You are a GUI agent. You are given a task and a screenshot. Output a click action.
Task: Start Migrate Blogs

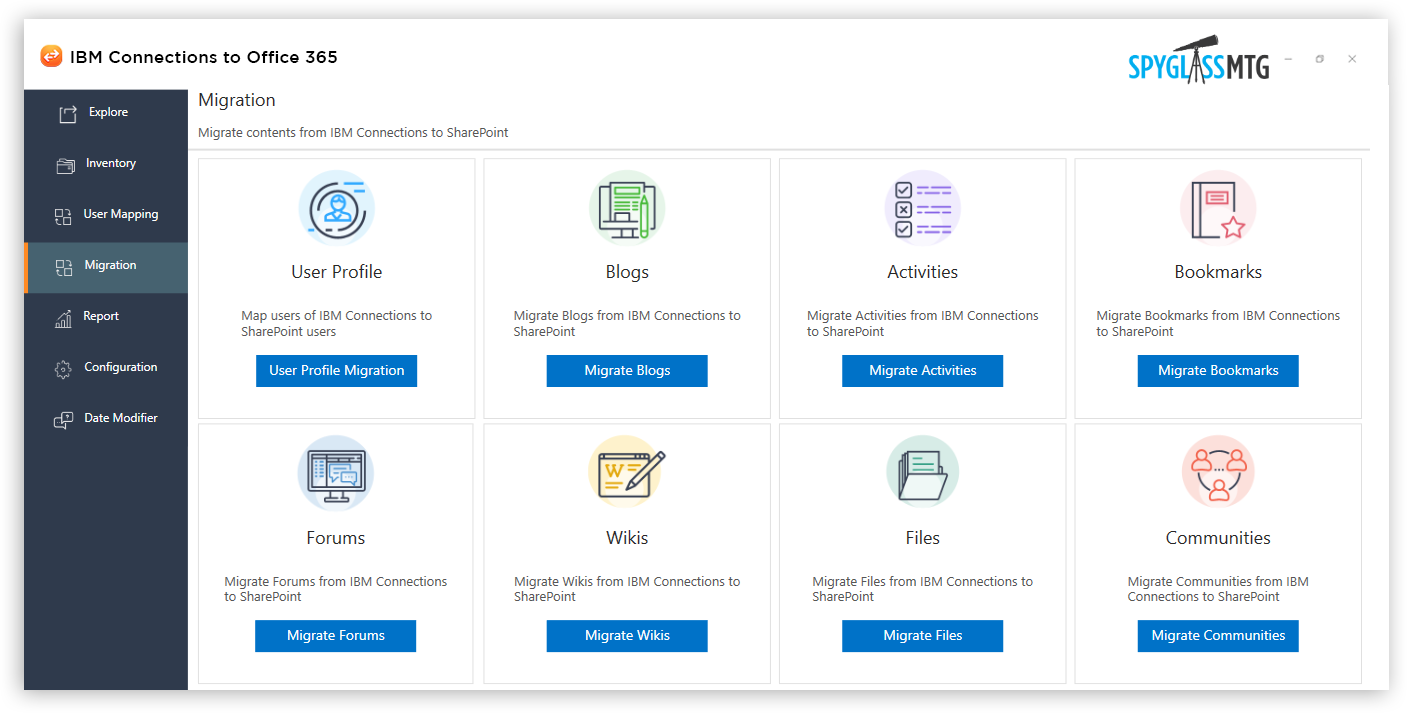coord(627,370)
